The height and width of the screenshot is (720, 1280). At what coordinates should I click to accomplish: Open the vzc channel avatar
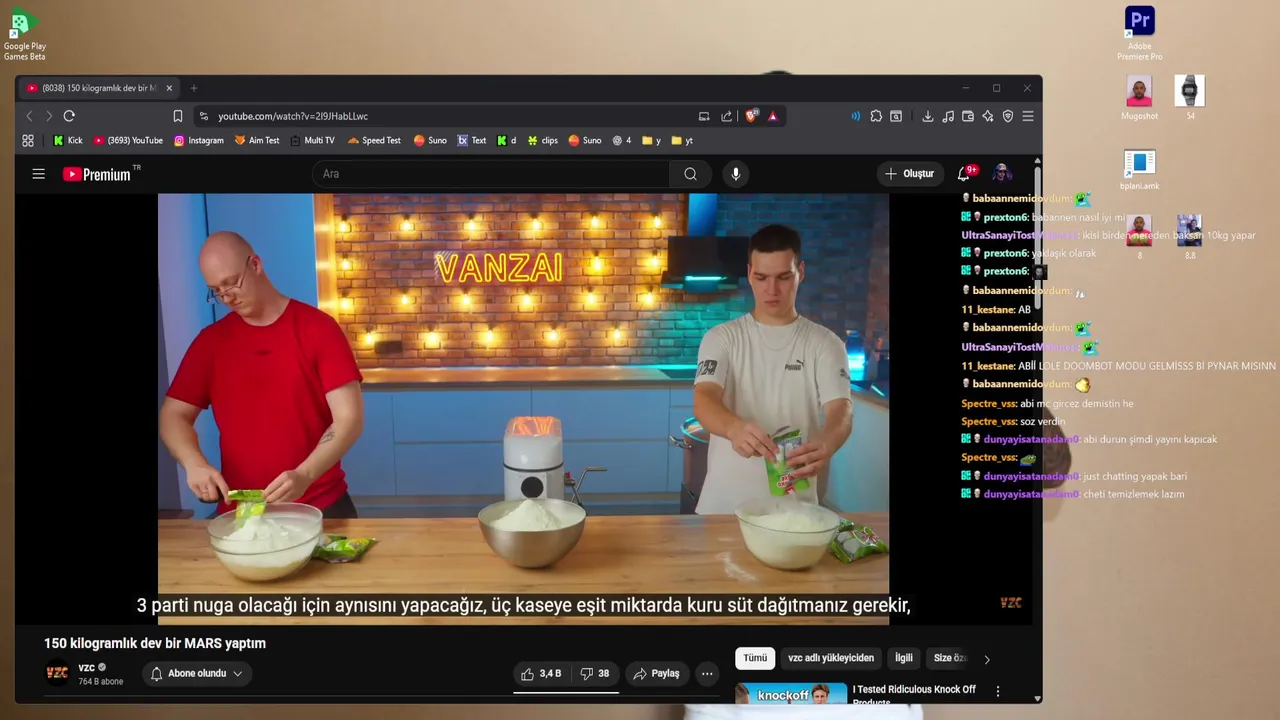[57, 674]
